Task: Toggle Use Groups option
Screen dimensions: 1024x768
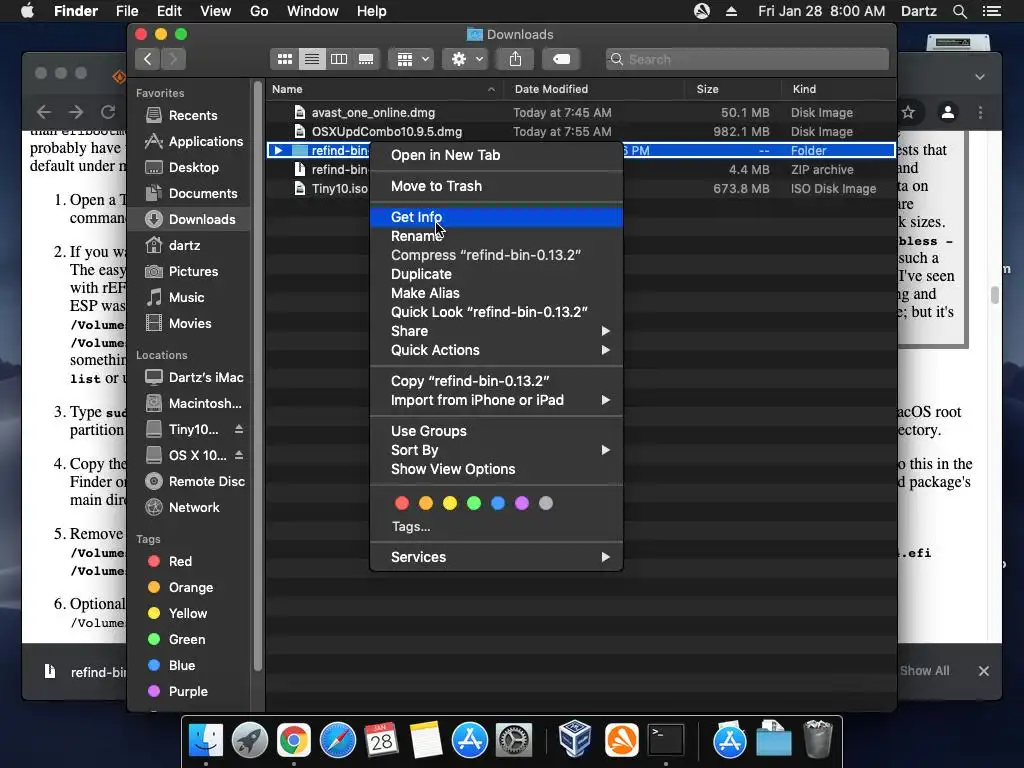Action: tap(496, 431)
